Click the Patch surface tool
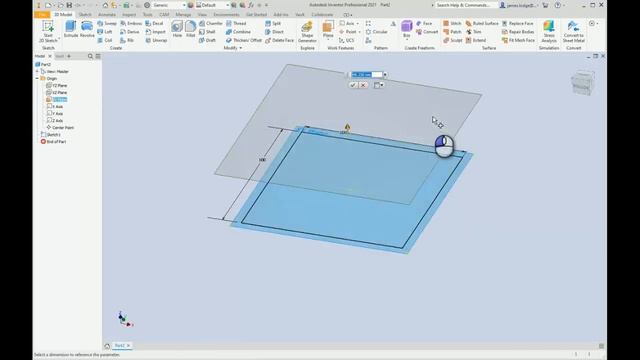640x360 pixels. (452, 32)
